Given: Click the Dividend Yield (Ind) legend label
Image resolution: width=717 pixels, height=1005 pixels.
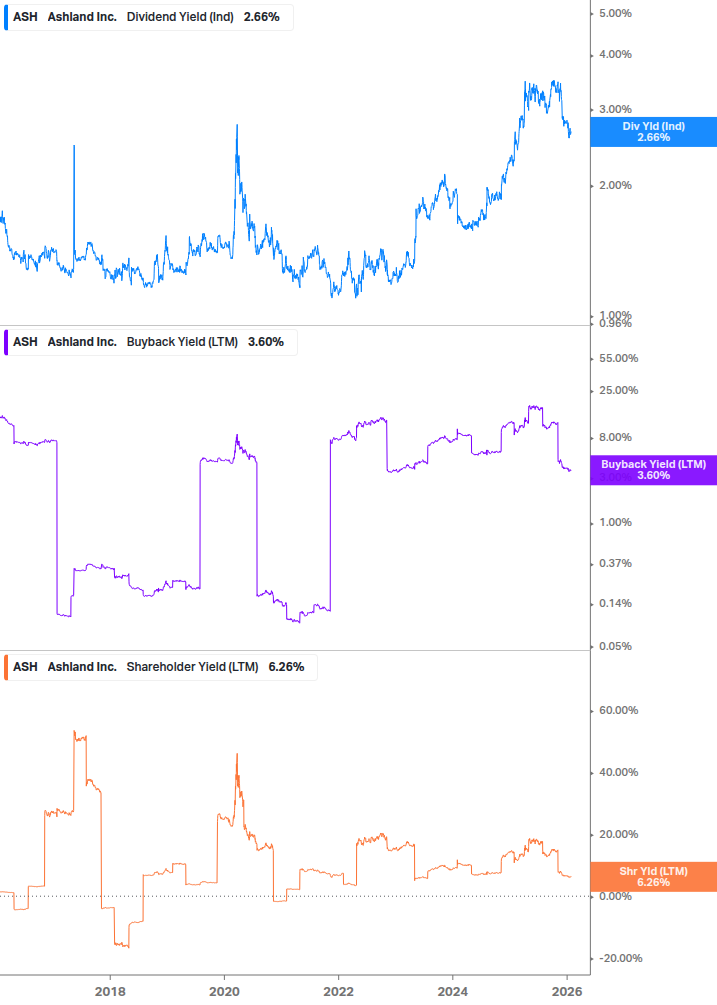Looking at the screenshot, I should pos(180,17).
